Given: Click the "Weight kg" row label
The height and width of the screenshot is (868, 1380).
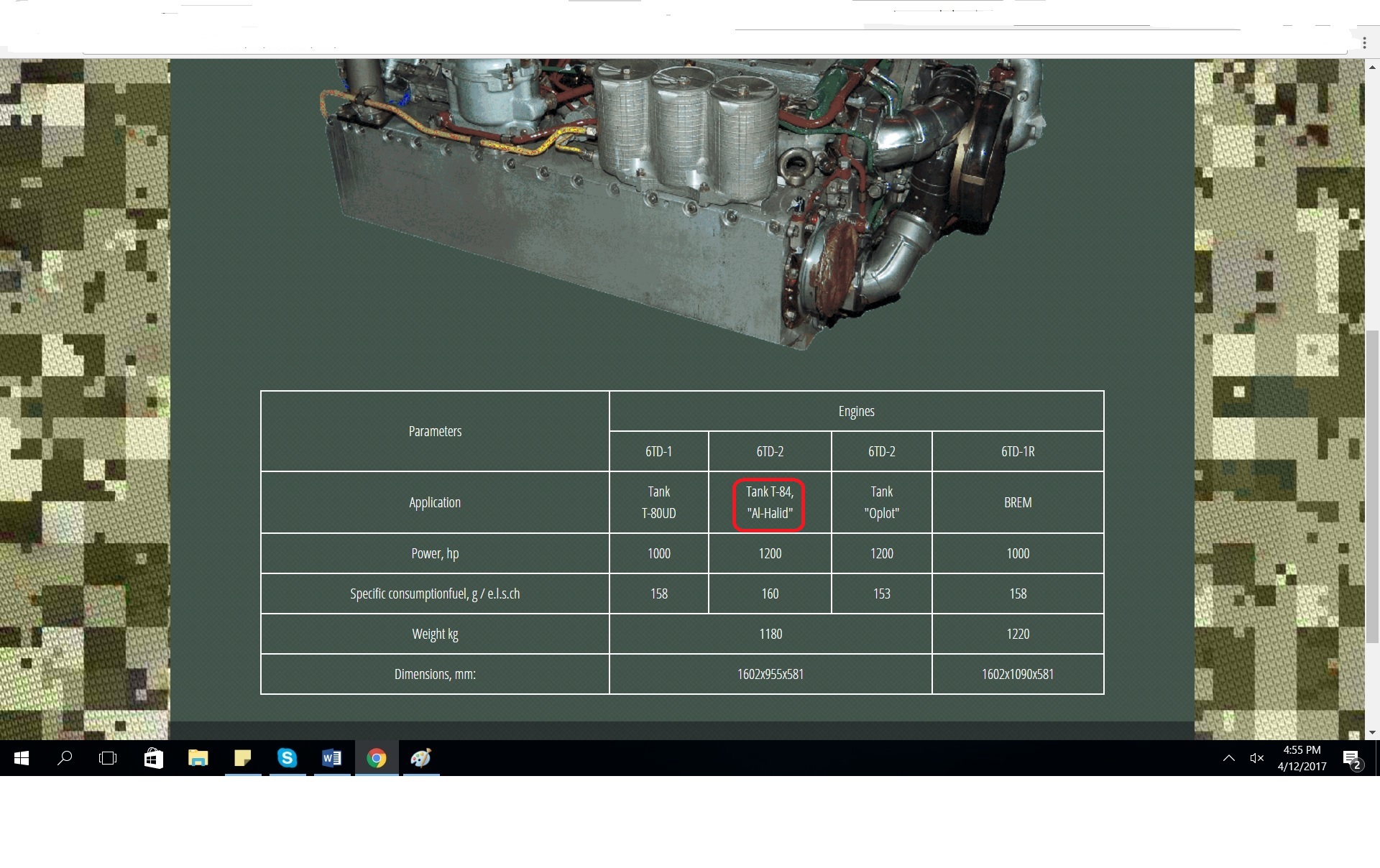Looking at the screenshot, I should pyautogui.click(x=435, y=634).
